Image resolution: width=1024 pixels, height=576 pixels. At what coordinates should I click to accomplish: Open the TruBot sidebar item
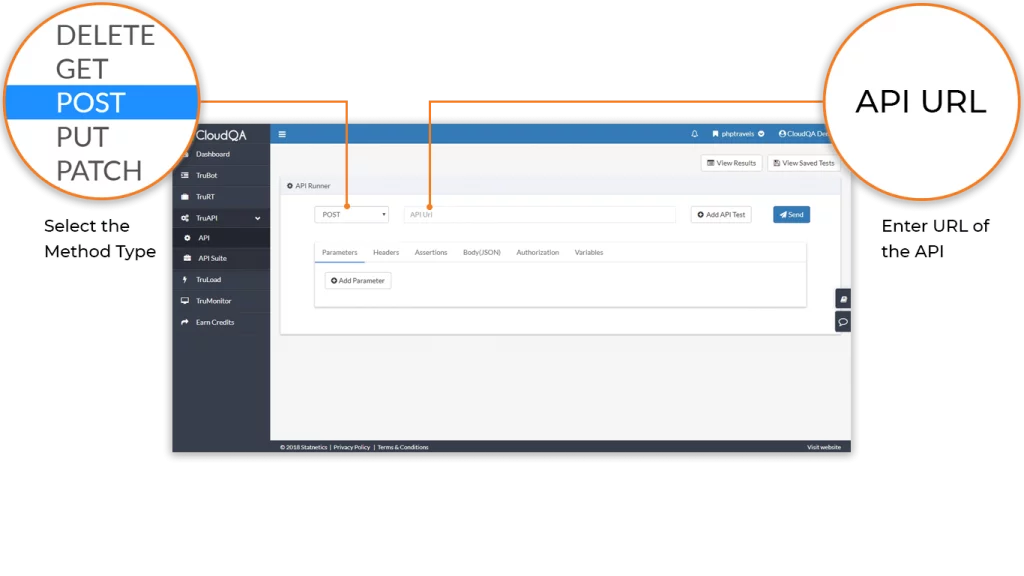click(x=221, y=176)
